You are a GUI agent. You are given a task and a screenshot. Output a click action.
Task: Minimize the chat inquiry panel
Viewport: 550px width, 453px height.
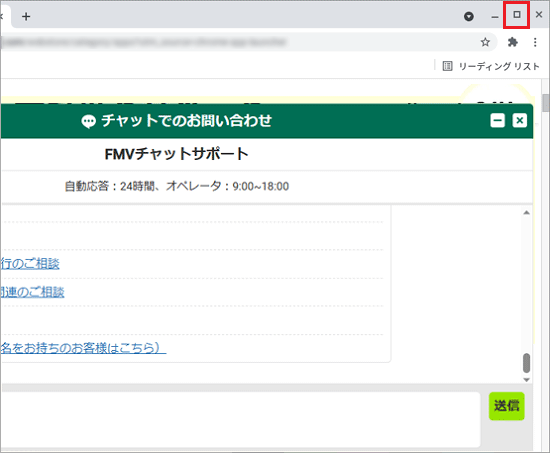point(497,121)
